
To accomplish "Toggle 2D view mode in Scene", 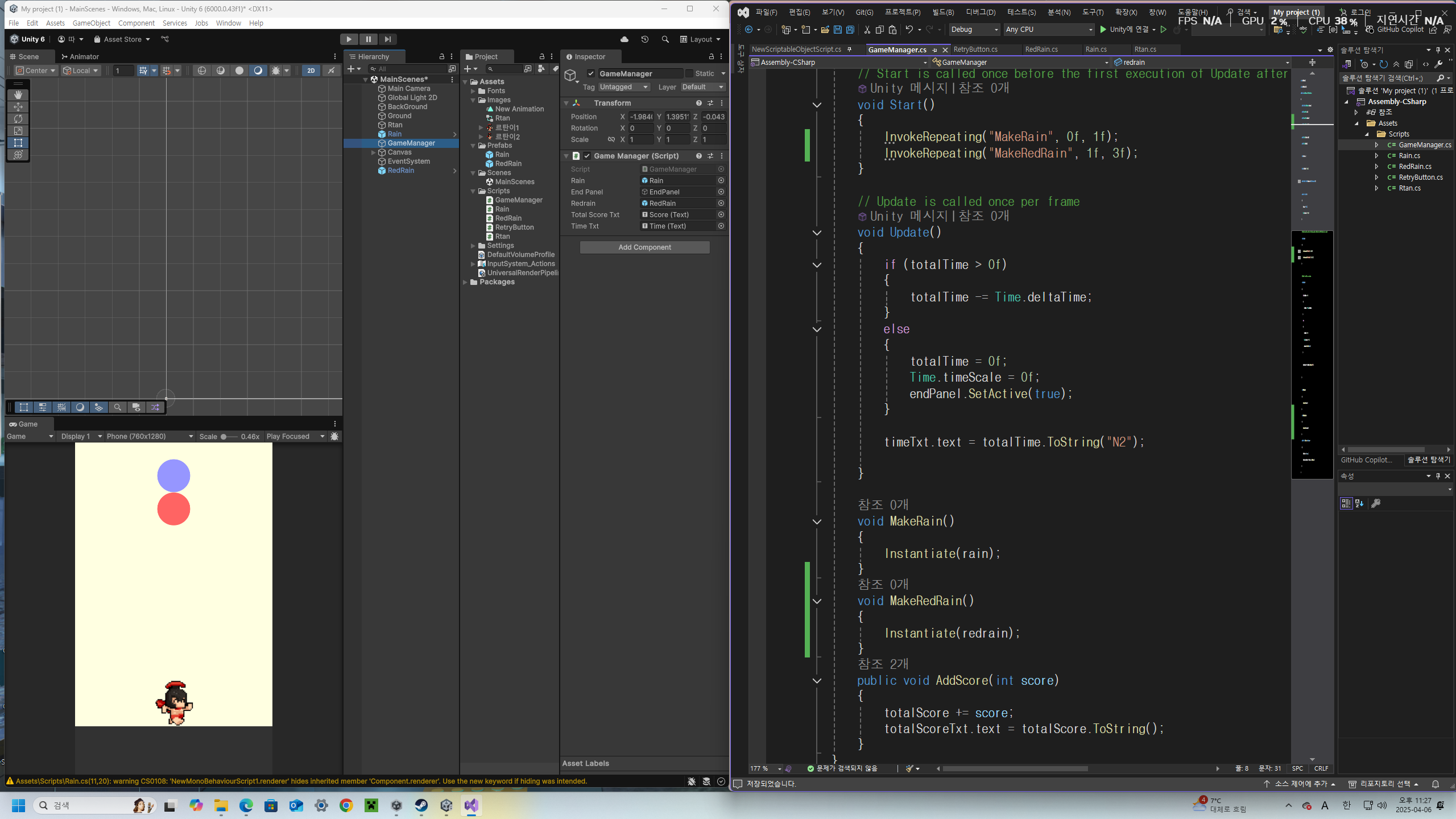I will pos(311,71).
